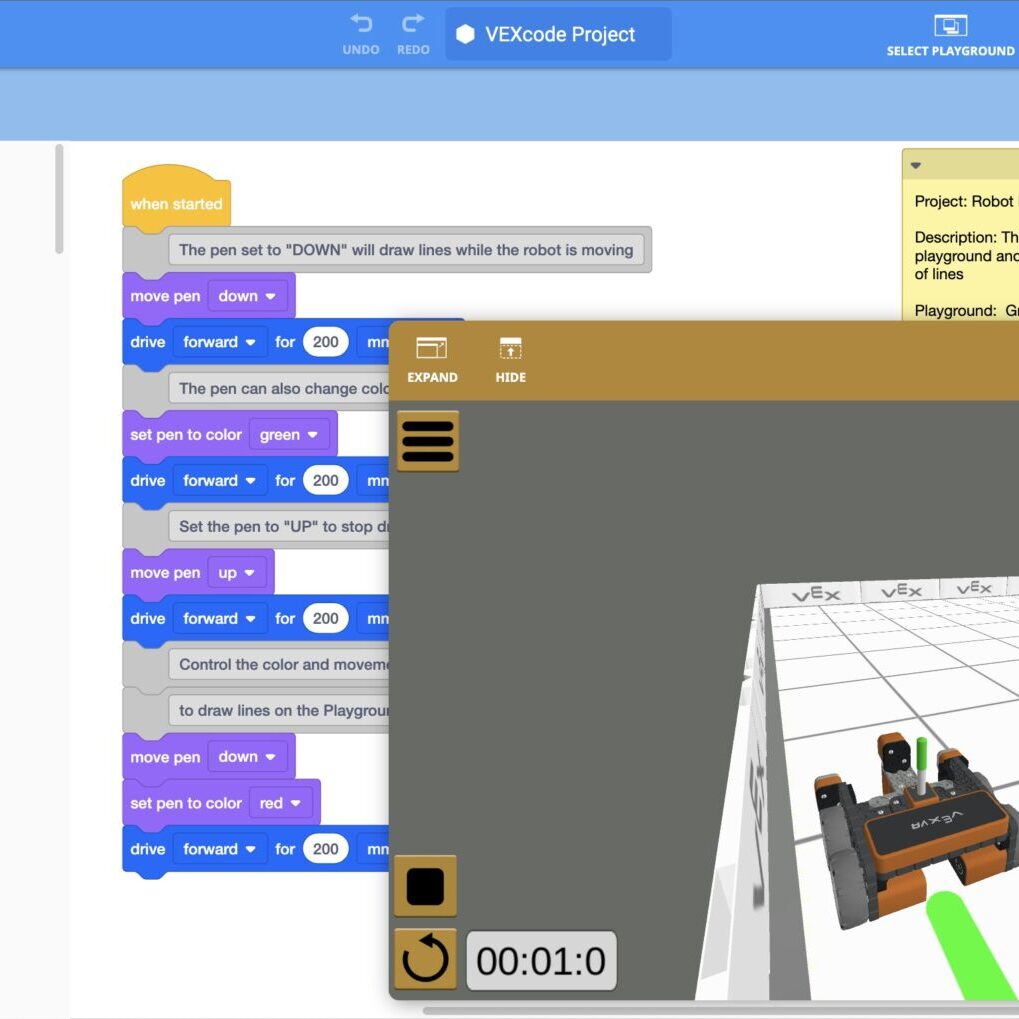Image resolution: width=1019 pixels, height=1019 pixels.
Task: Select the 'set pen to color' green block label
Action: pyautogui.click(x=186, y=435)
